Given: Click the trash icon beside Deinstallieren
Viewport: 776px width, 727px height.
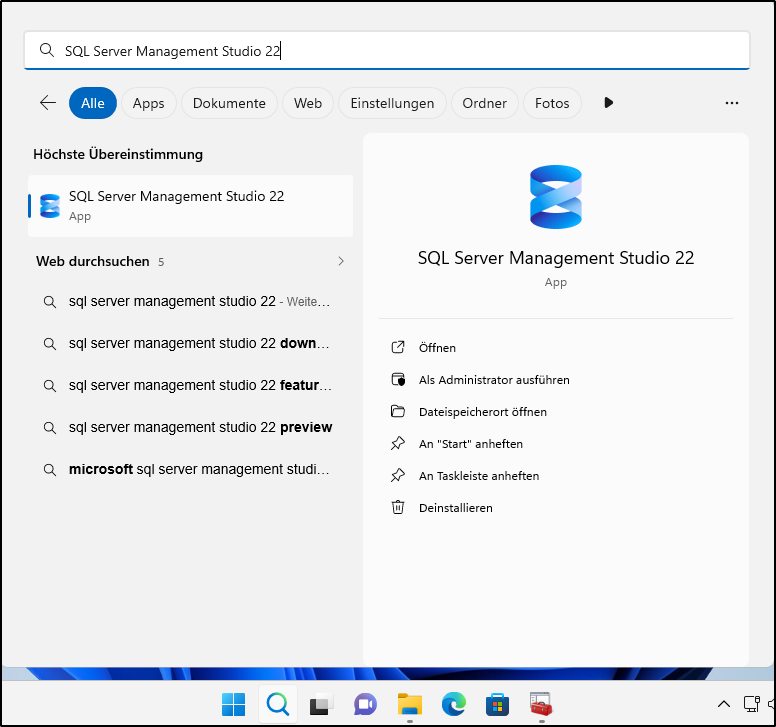Looking at the screenshot, I should [x=398, y=507].
